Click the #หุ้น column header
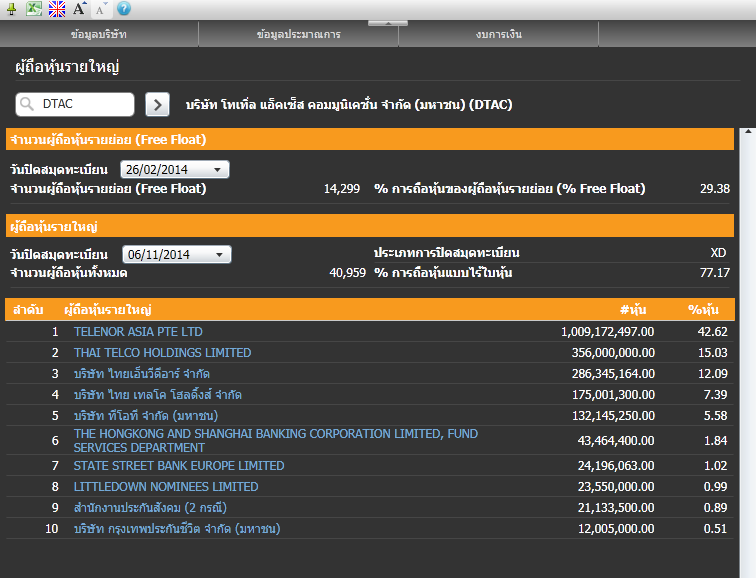Screen dimensions: 756x578 [x=633, y=309]
